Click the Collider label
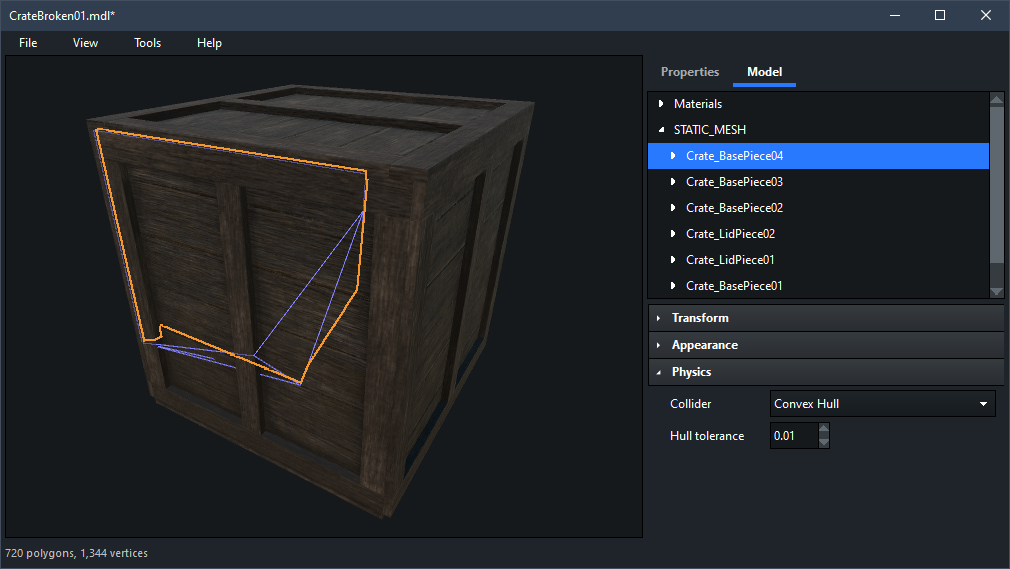Image resolution: width=1010 pixels, height=569 pixels. (691, 404)
